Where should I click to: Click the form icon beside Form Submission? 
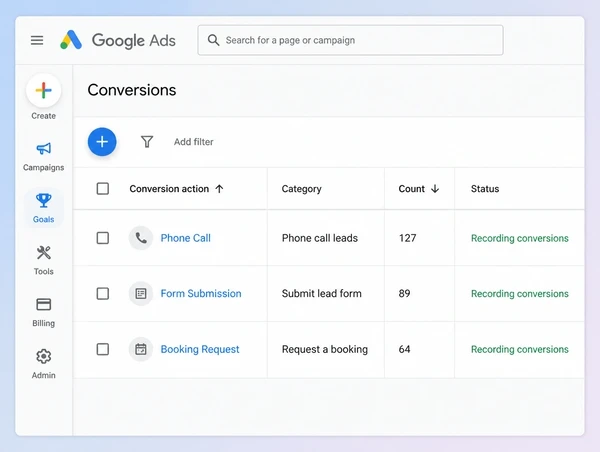(141, 294)
